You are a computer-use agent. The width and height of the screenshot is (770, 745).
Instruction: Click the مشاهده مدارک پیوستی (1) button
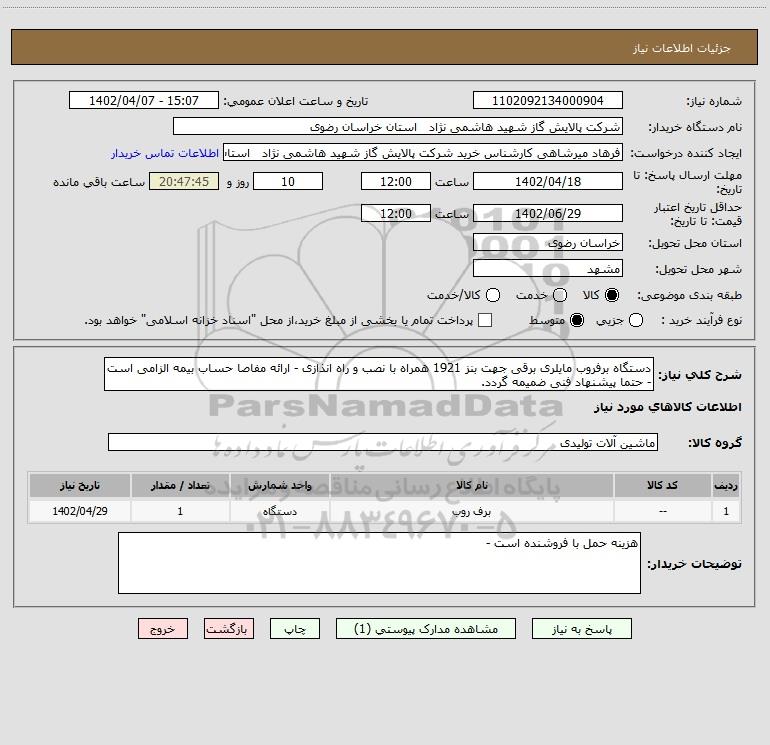(426, 629)
